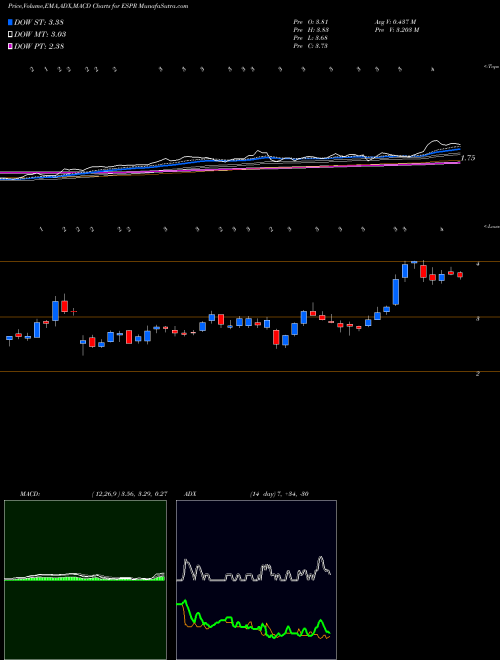Click the 'Avg V: 6.437 M' volume text
The image size is (500, 660).
coord(394,22)
